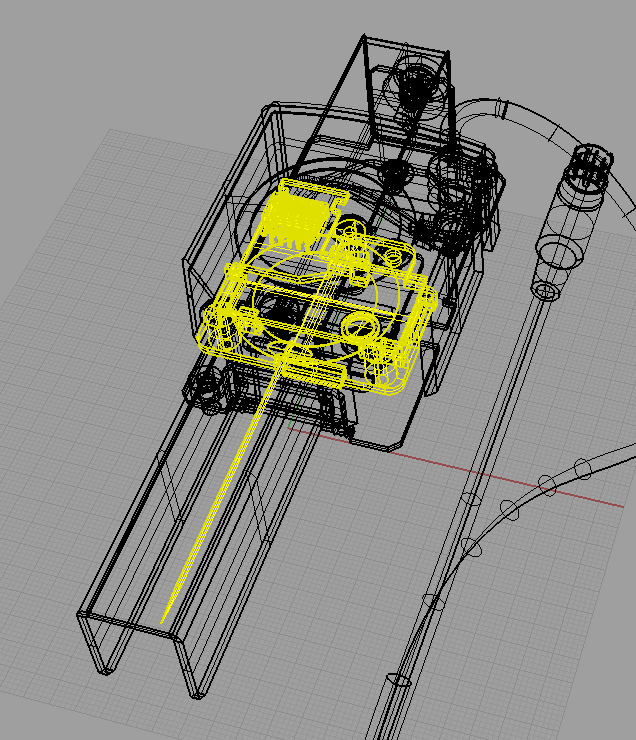636x740 pixels.
Task: Click the long yellow needle tip
Action: coord(164,620)
